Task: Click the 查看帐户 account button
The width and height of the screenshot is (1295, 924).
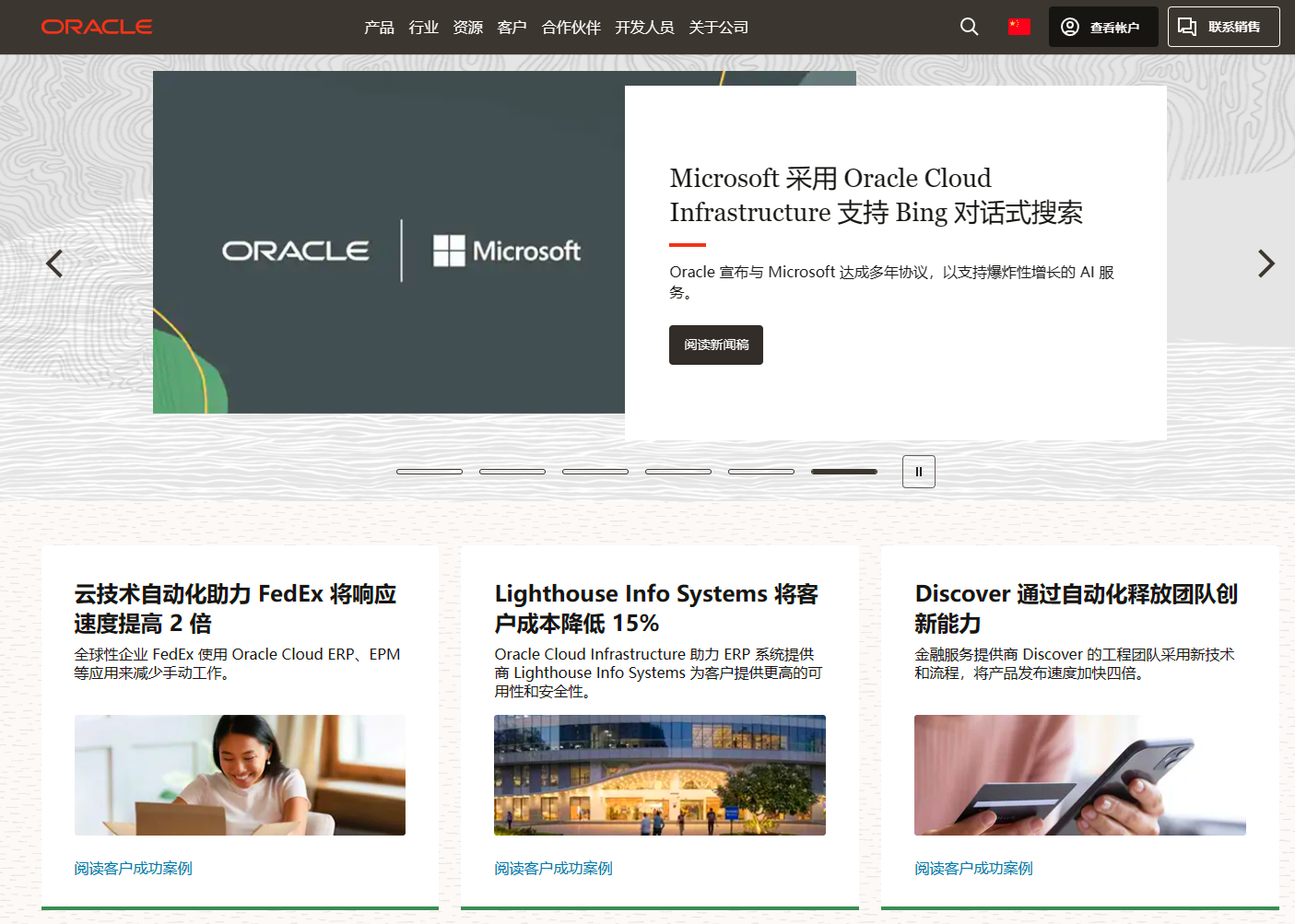Action: click(x=1103, y=27)
